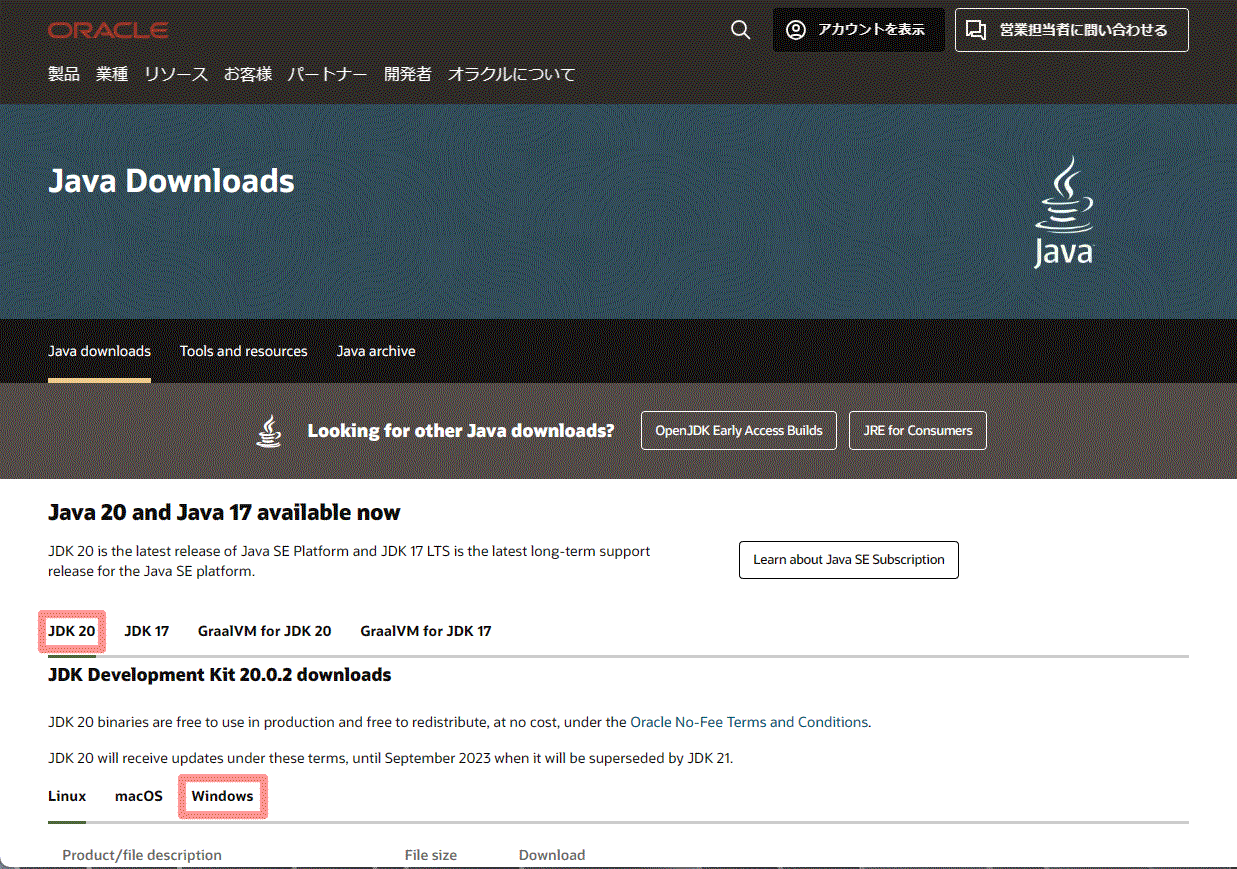
Task: Click Learn about Java SE Subscription
Action: 848,560
